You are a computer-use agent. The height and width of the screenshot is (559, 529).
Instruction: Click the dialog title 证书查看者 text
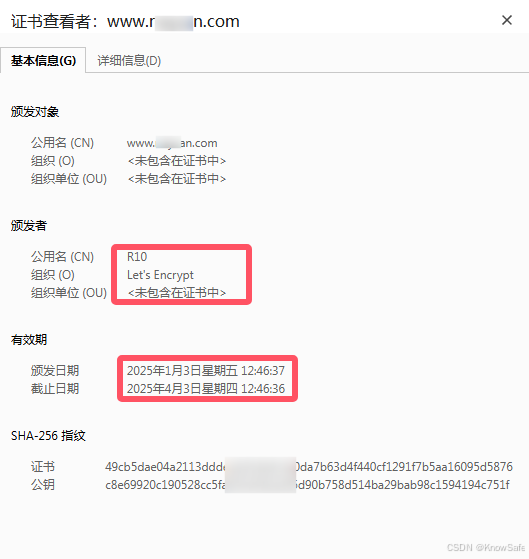(x=50, y=21)
